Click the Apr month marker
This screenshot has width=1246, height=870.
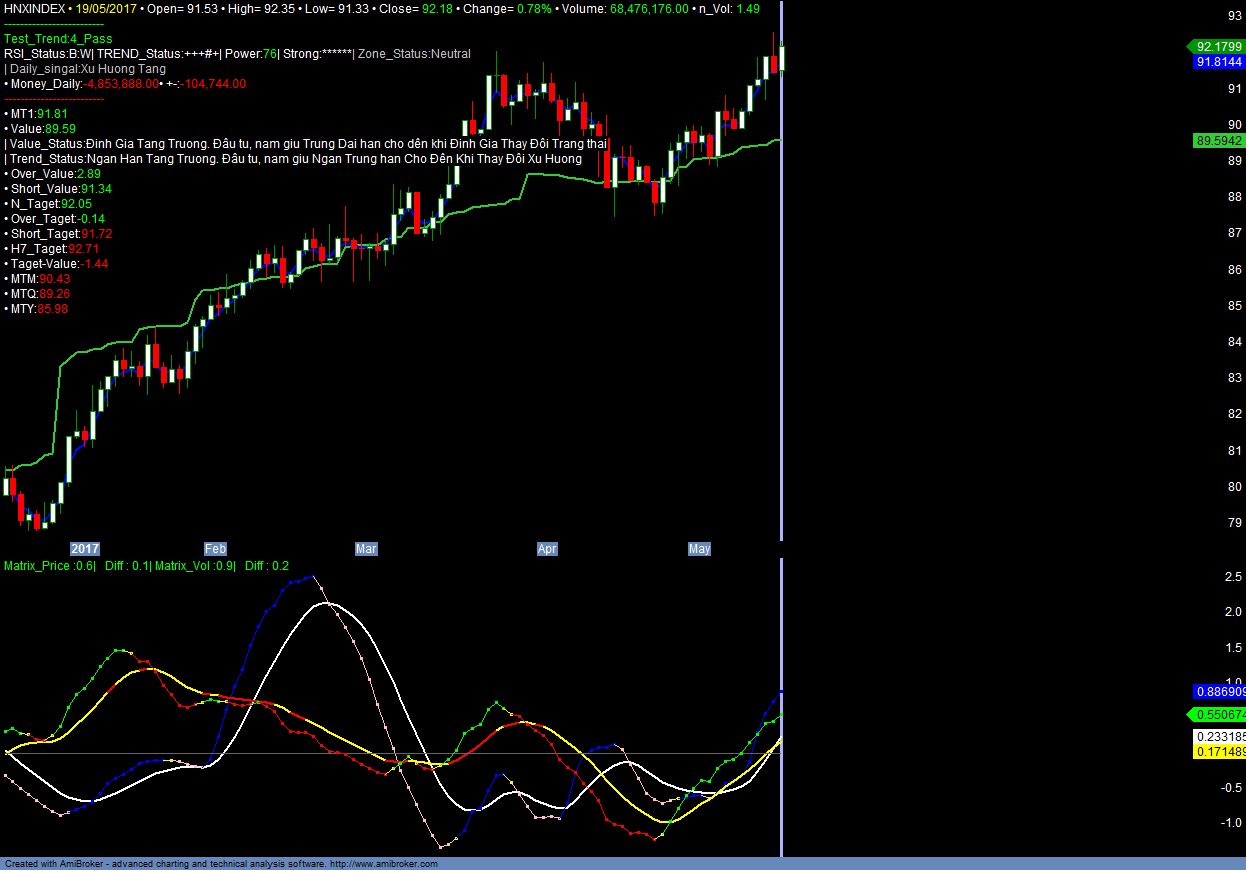547,549
